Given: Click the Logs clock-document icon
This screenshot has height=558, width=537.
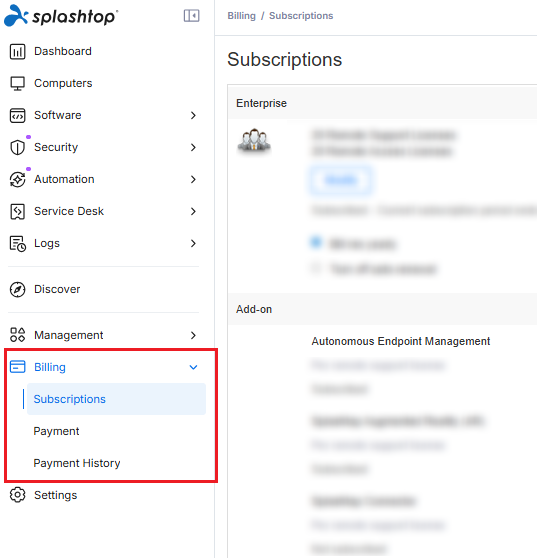Looking at the screenshot, I should (17, 243).
